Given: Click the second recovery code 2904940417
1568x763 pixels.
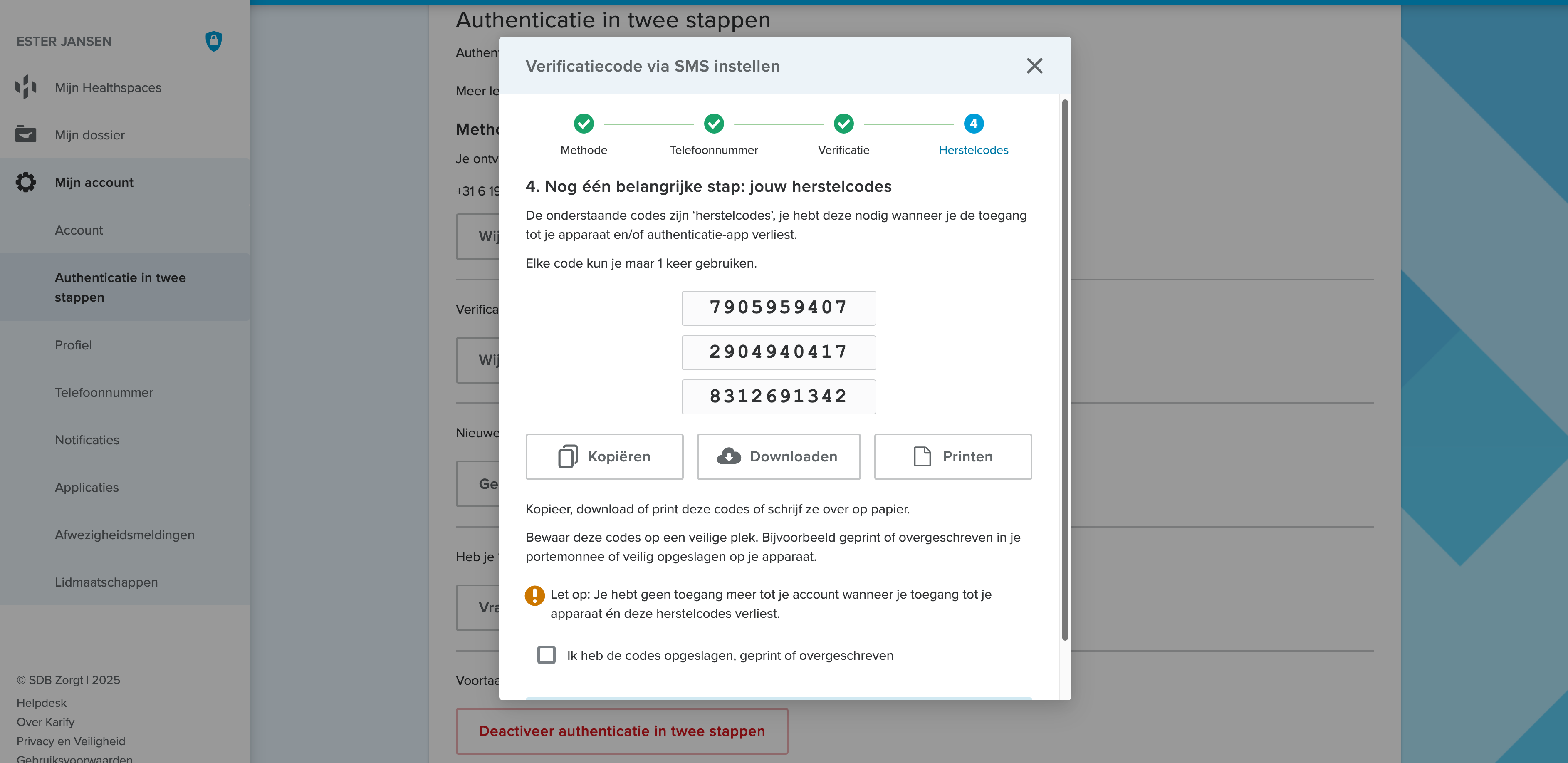Looking at the screenshot, I should tap(779, 352).
